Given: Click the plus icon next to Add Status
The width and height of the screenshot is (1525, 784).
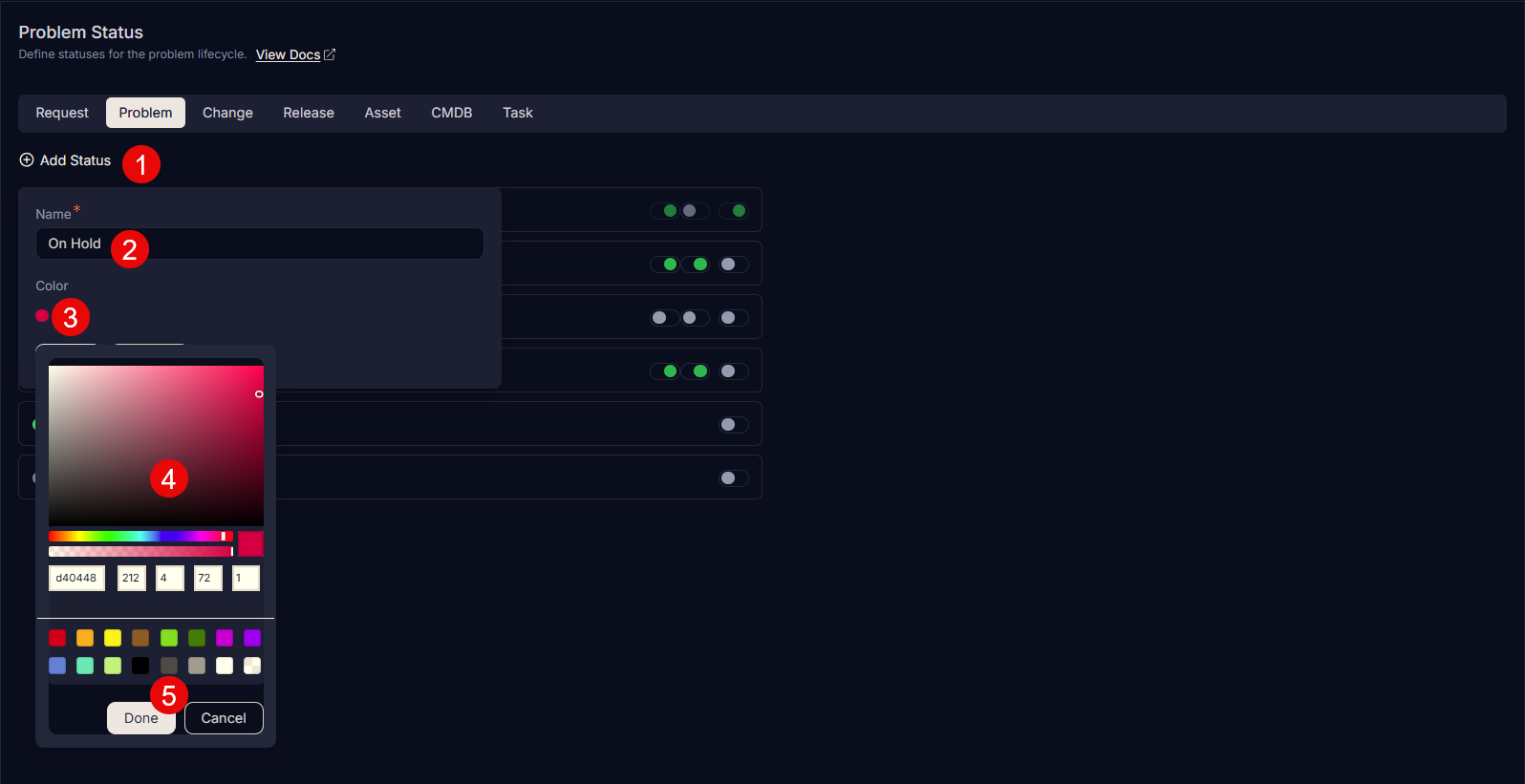Looking at the screenshot, I should (27, 160).
